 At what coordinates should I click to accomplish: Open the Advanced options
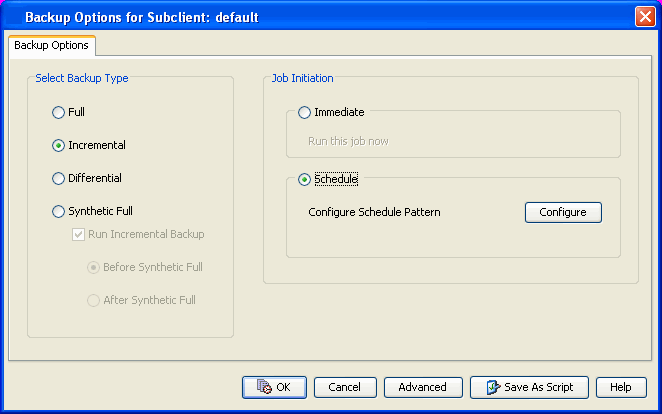click(x=423, y=387)
